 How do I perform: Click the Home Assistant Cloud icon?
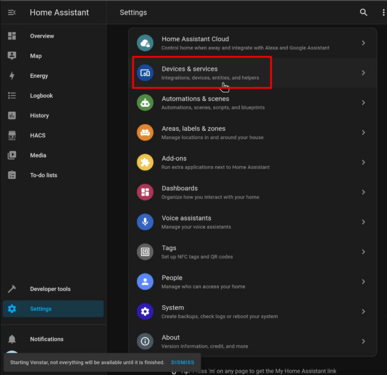pyautogui.click(x=145, y=43)
